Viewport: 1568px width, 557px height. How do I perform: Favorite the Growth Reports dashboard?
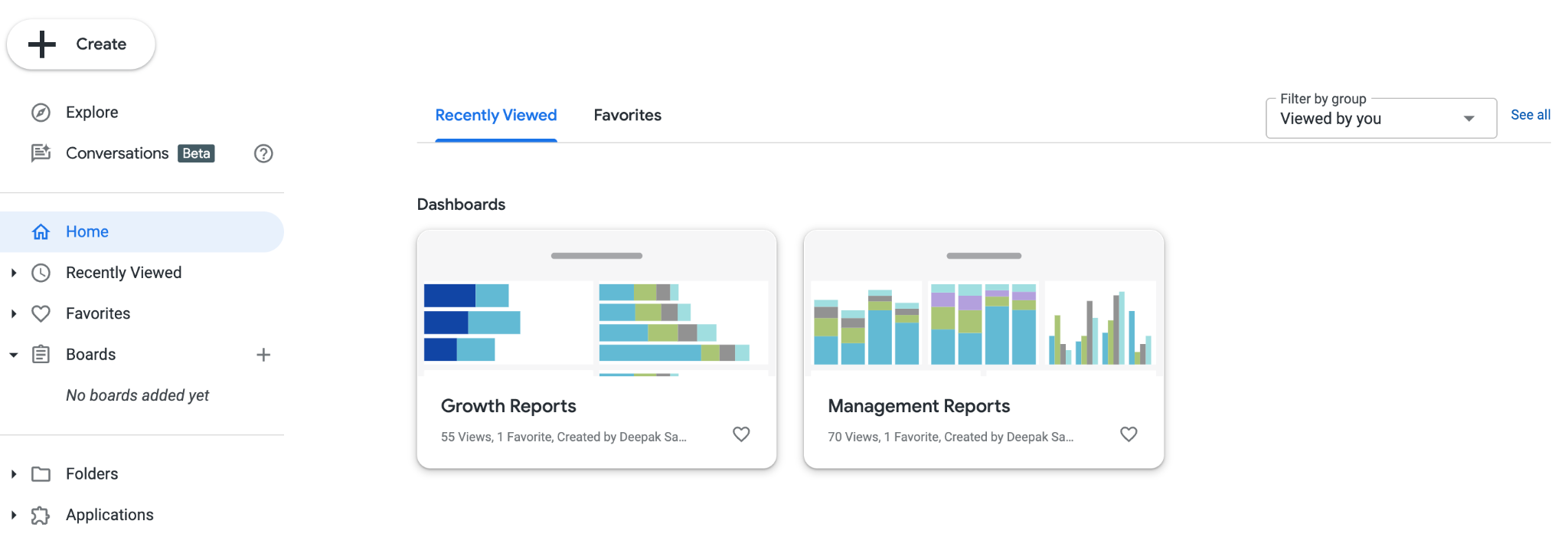pyautogui.click(x=741, y=434)
